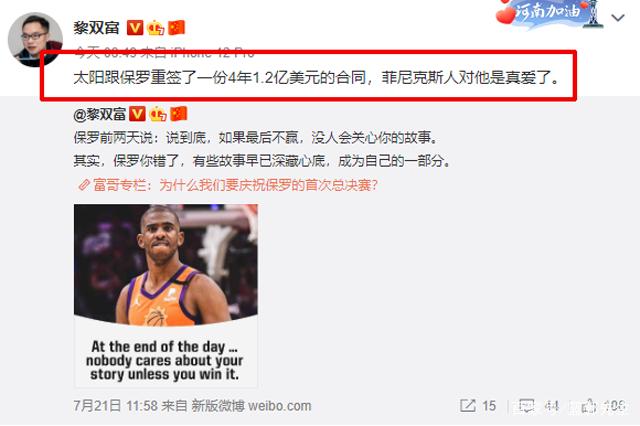Viewport: 640px width, 426px height.
Task: Open 黎双富's profile avatar photo
Action: 36,39
